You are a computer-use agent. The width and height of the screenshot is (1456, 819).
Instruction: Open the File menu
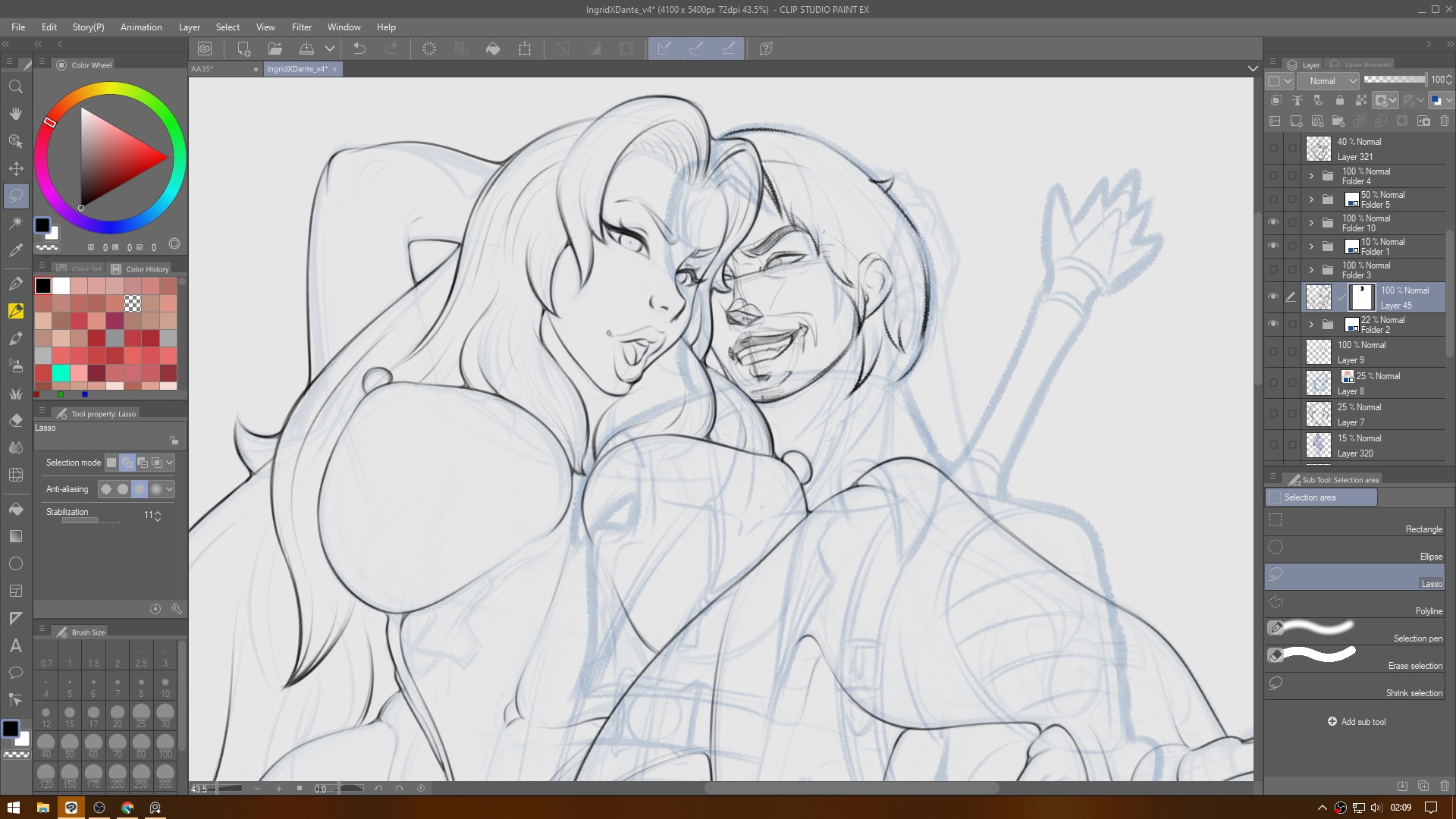click(x=18, y=27)
